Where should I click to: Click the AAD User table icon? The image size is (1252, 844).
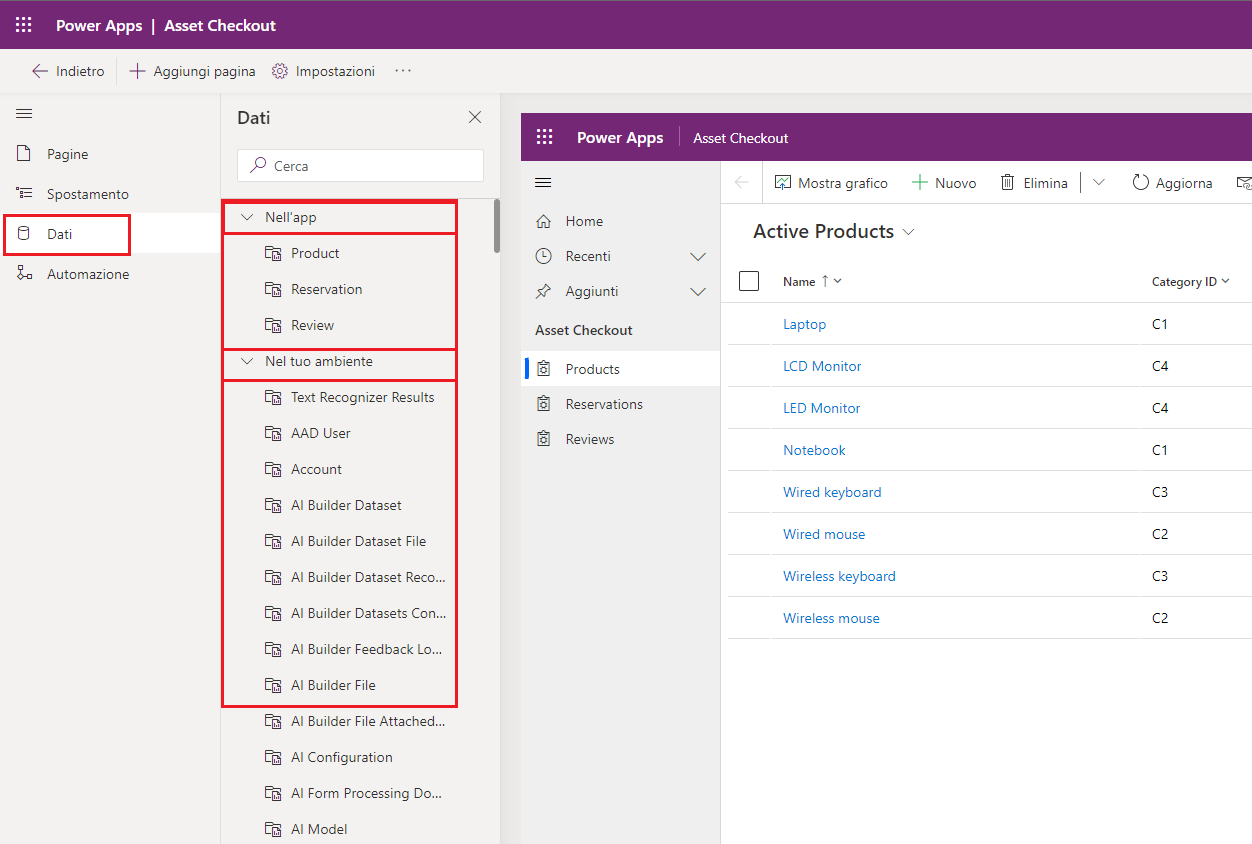click(273, 433)
